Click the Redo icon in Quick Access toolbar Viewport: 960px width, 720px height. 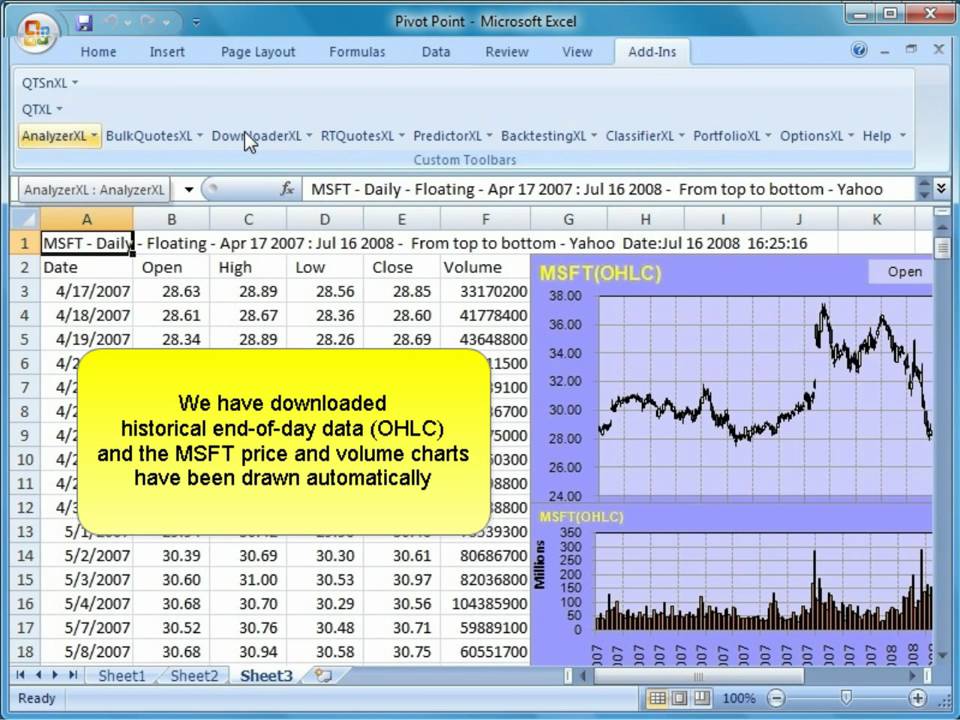pyautogui.click(x=147, y=22)
